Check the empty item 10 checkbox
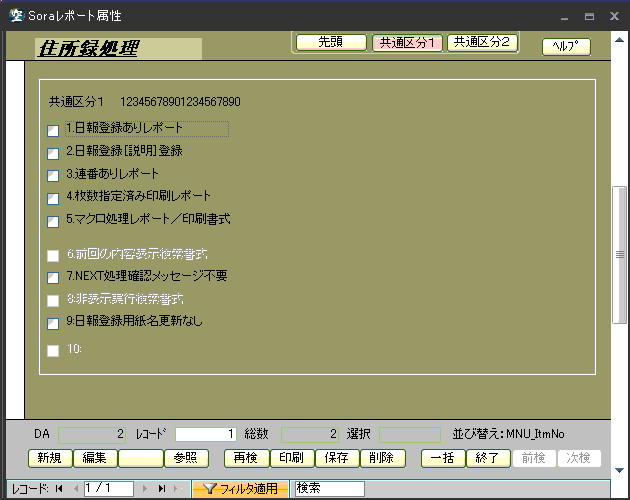 53,351
